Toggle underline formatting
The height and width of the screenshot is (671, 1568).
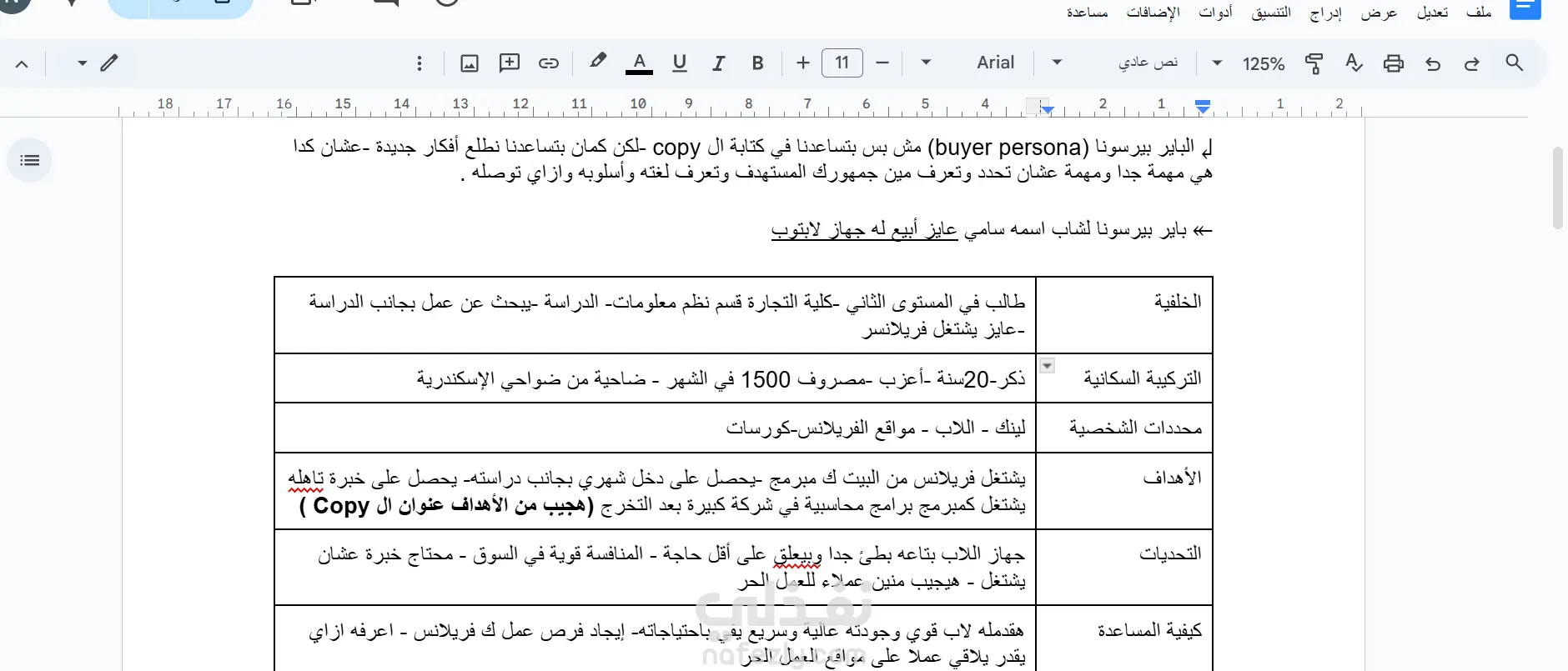click(680, 63)
